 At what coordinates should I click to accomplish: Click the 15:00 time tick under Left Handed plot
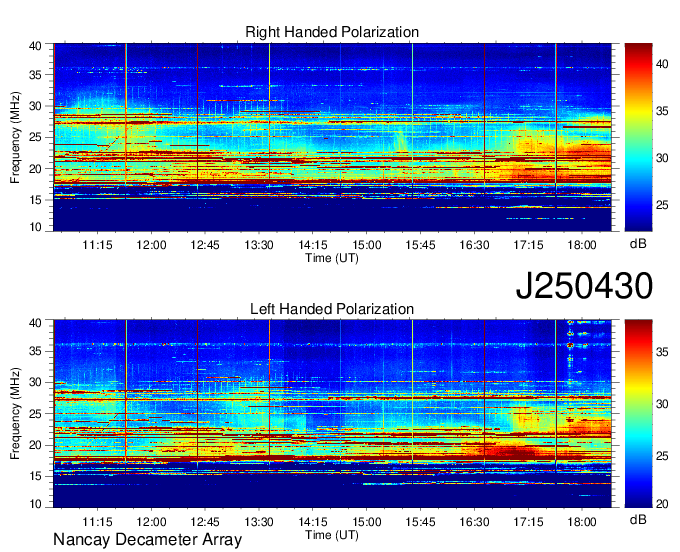(366, 522)
